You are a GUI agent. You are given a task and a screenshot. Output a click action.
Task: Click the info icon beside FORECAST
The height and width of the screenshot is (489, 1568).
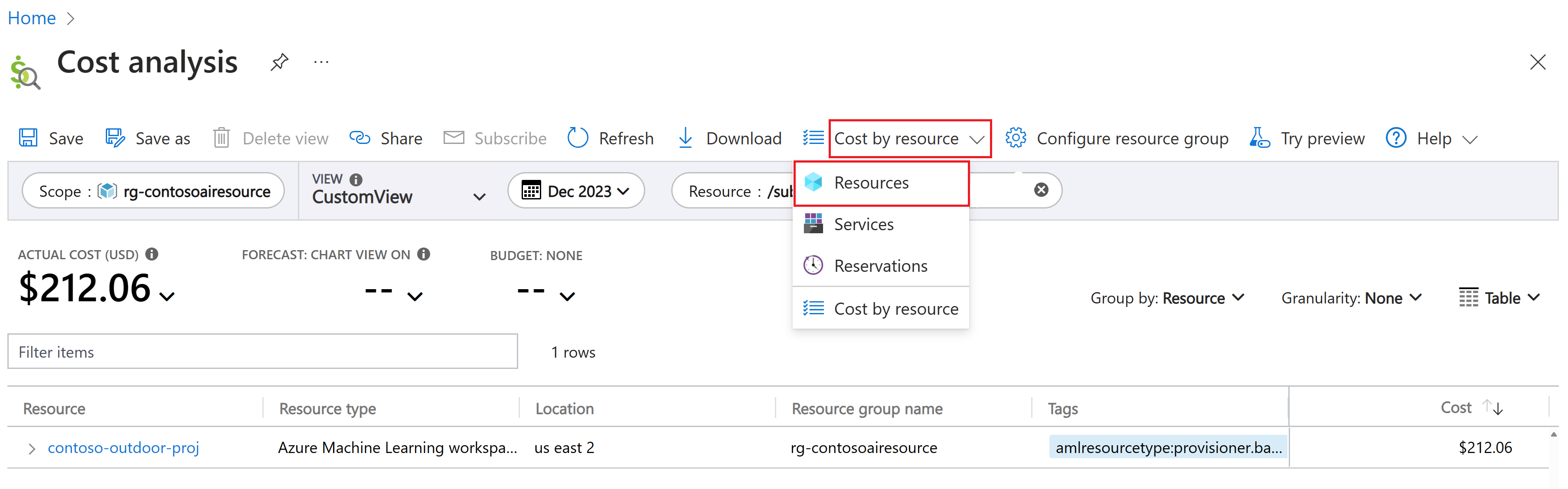coord(424,254)
